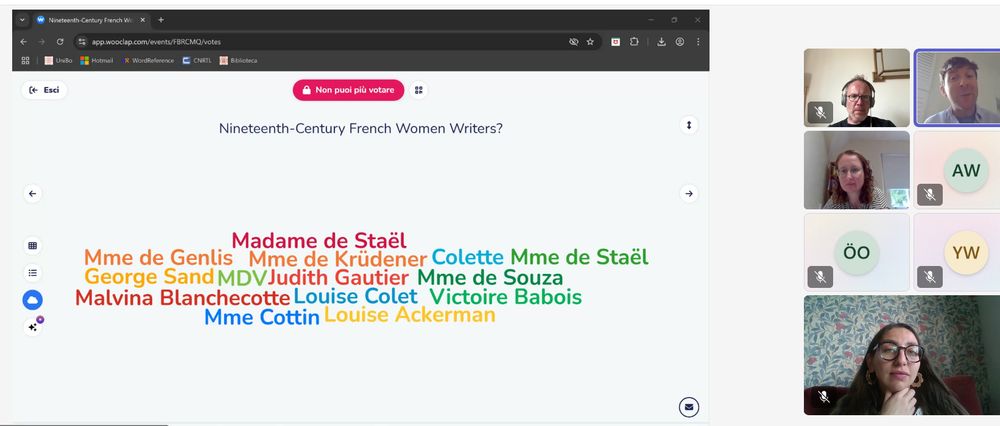Select video tile of woman with red hair
1000x426 pixels.
point(857,170)
